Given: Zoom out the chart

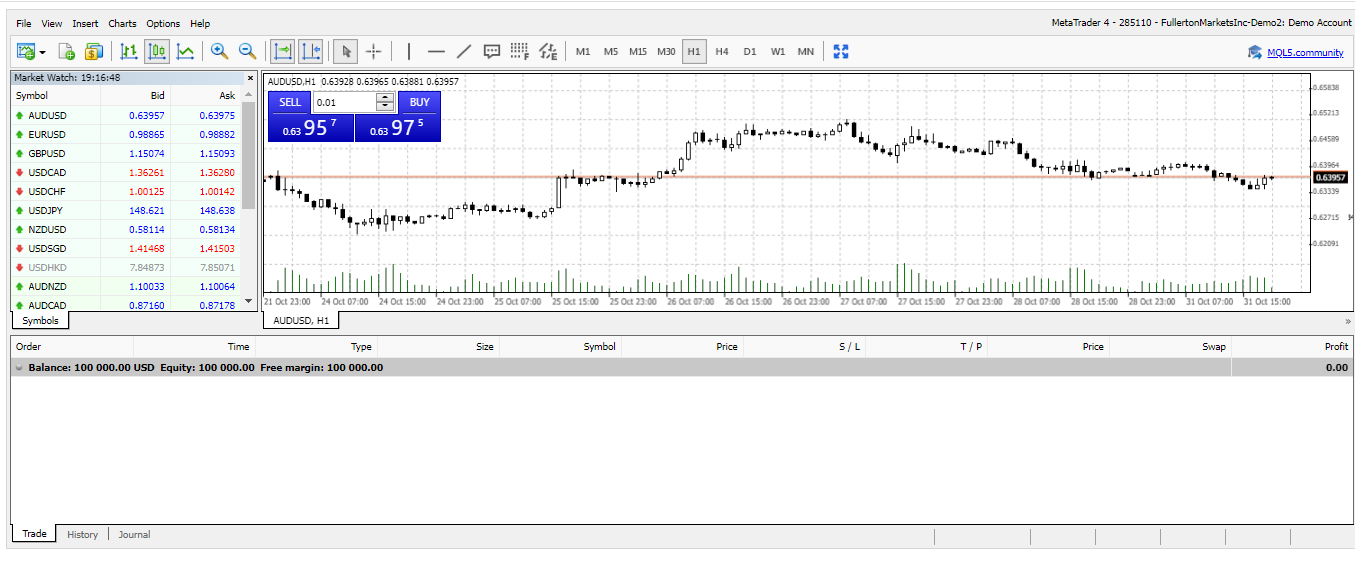Looking at the screenshot, I should [x=247, y=51].
